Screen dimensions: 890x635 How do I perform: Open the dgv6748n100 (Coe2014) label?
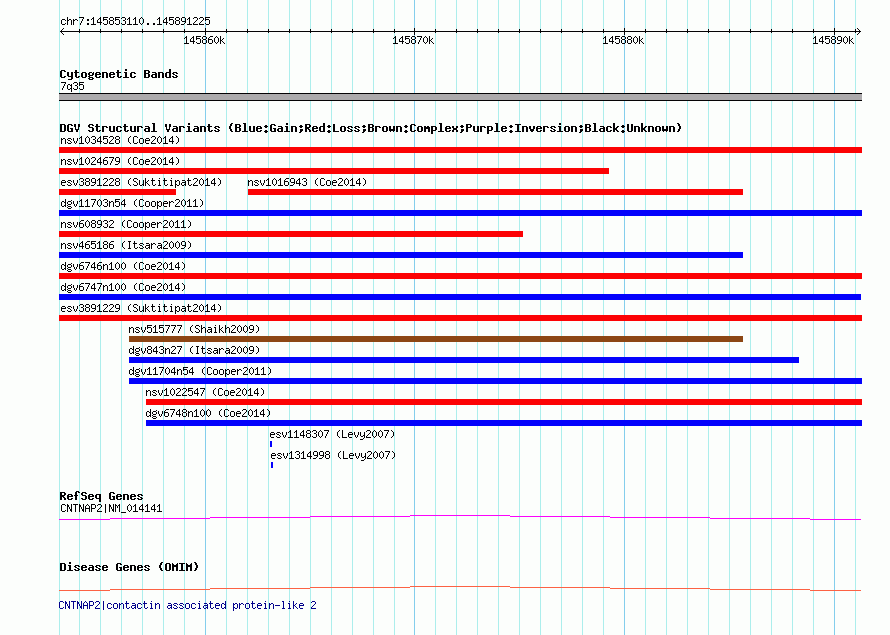tap(208, 413)
